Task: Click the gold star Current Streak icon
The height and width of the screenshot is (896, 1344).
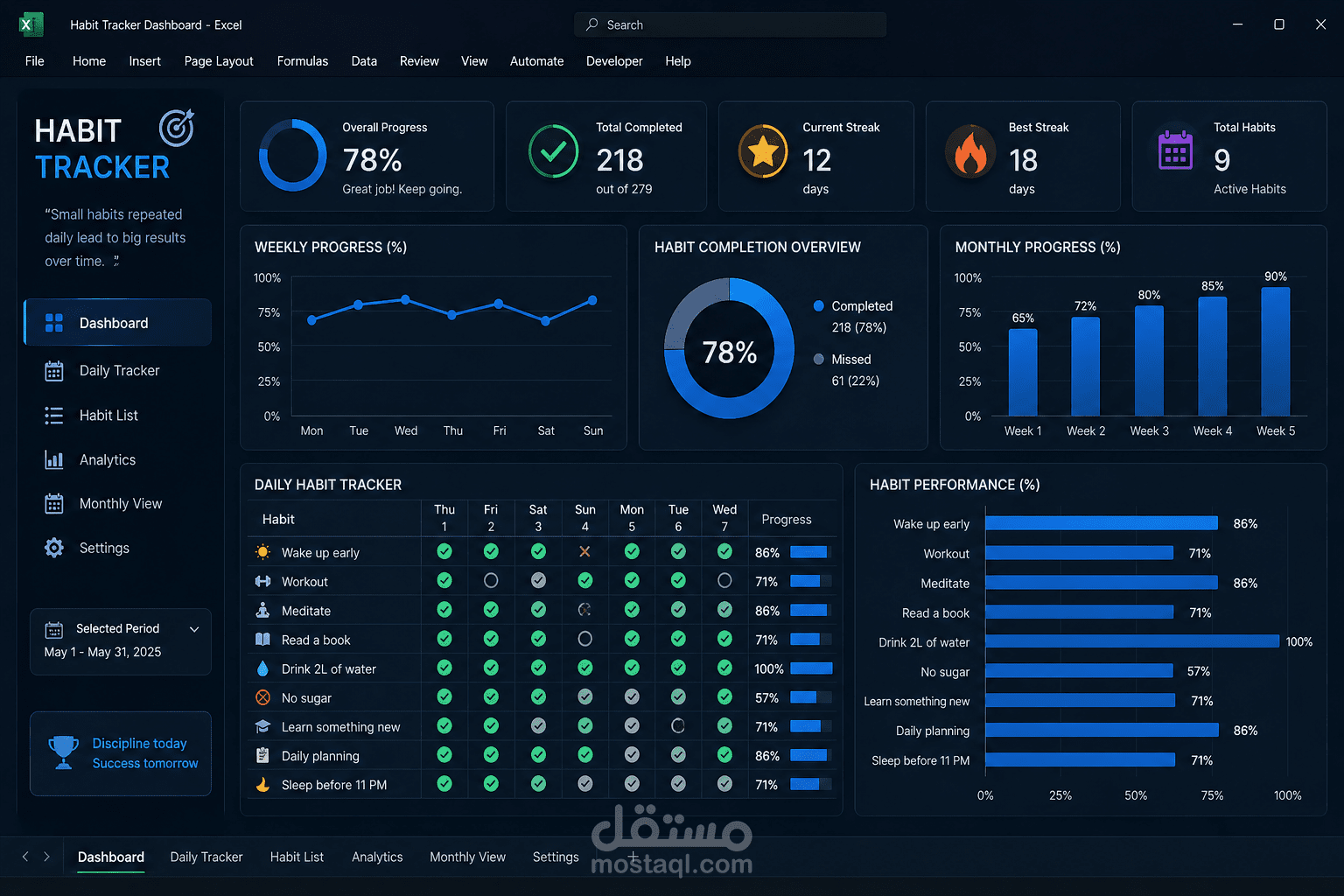Action: [763, 151]
